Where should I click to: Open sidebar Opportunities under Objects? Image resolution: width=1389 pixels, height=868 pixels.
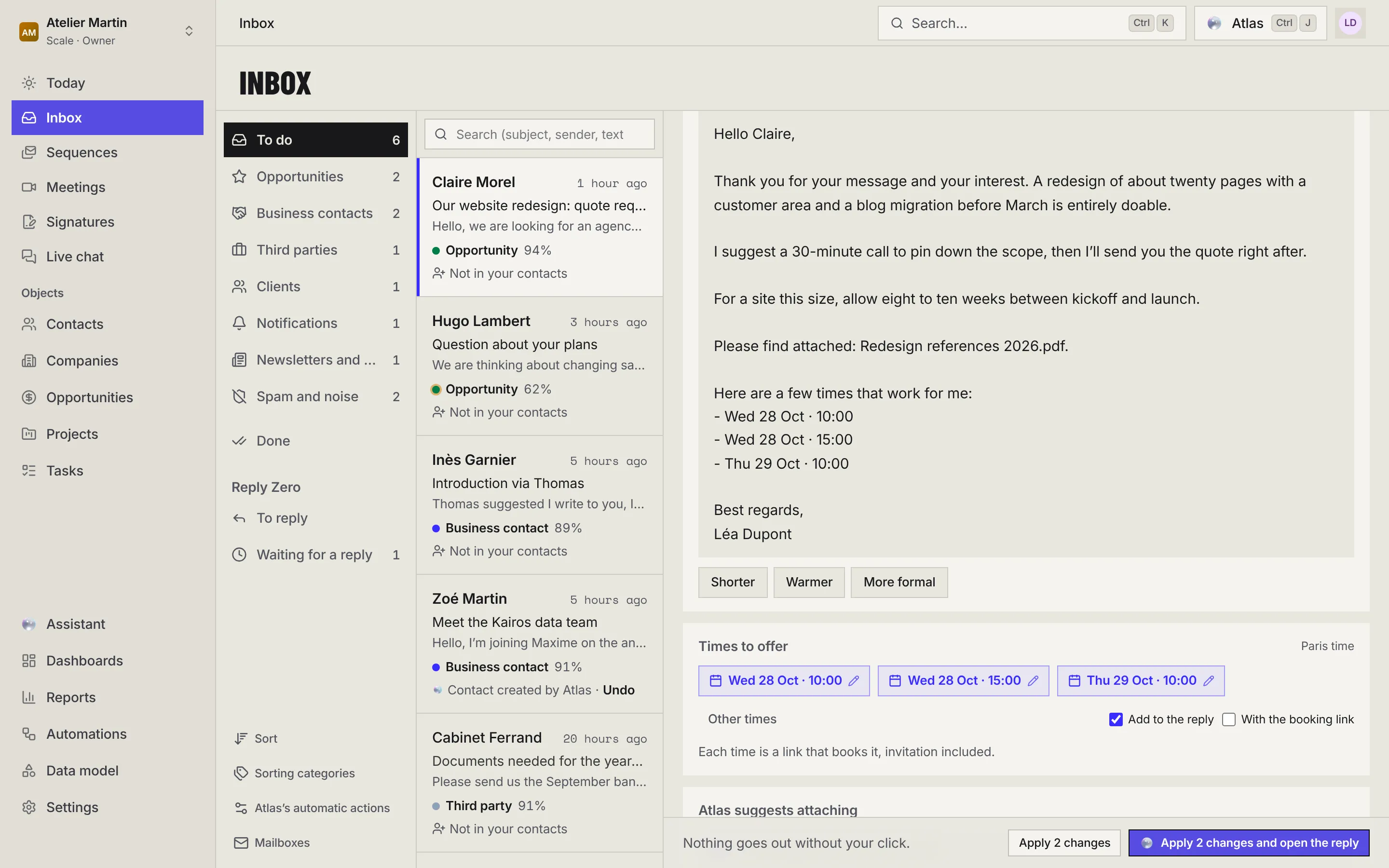click(x=108, y=397)
